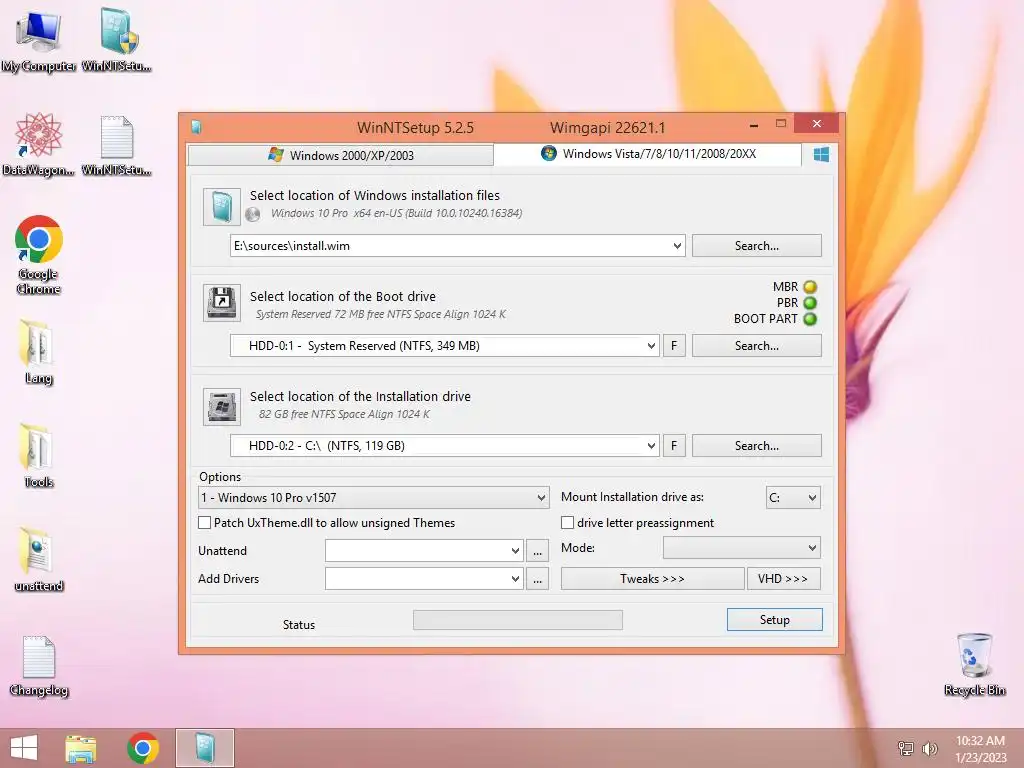The height and width of the screenshot is (768, 1024).
Task: Click F format button for Boot drive
Action: coord(674,346)
